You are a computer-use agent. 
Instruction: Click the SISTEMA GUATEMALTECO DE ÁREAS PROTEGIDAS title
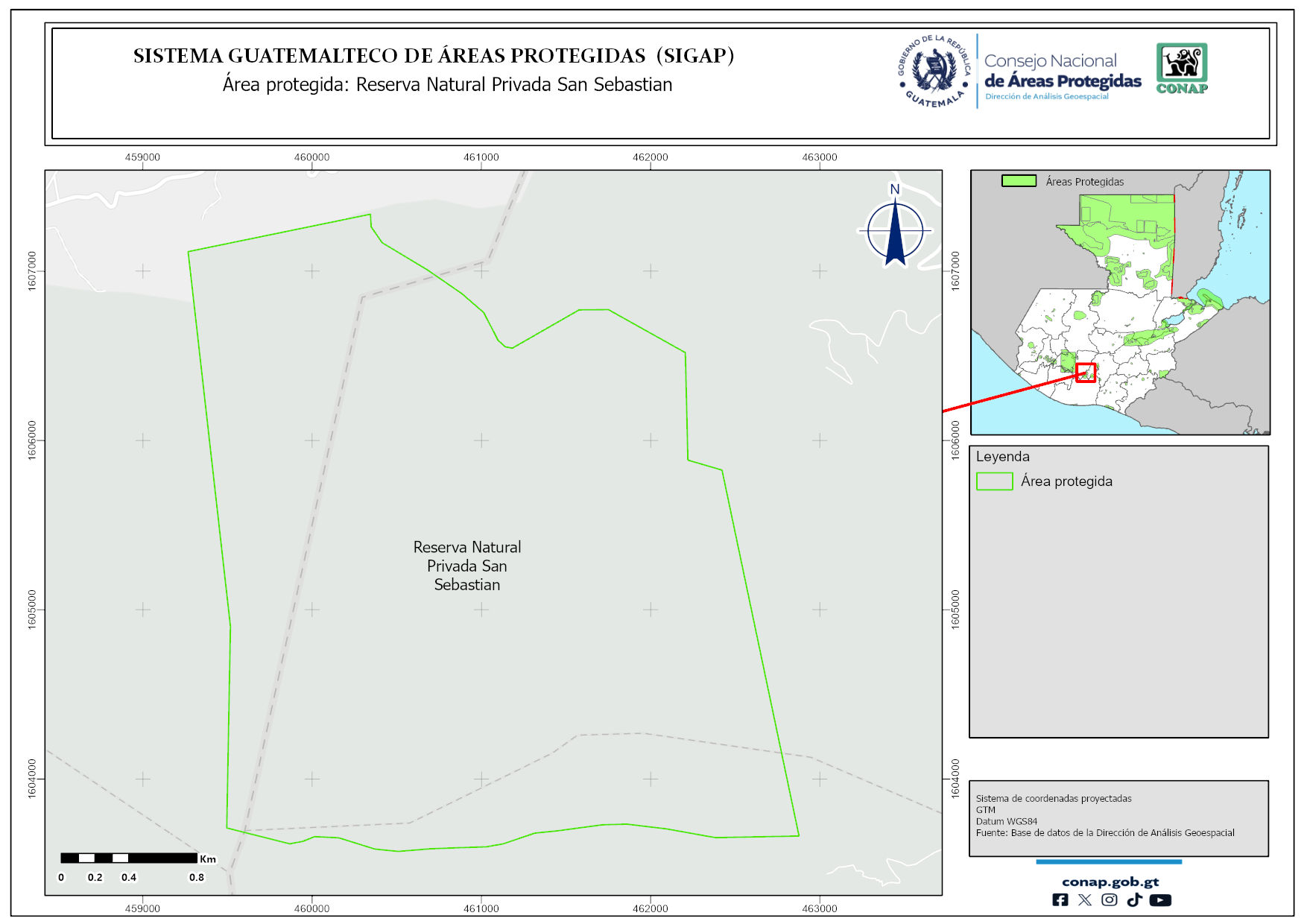point(434,56)
